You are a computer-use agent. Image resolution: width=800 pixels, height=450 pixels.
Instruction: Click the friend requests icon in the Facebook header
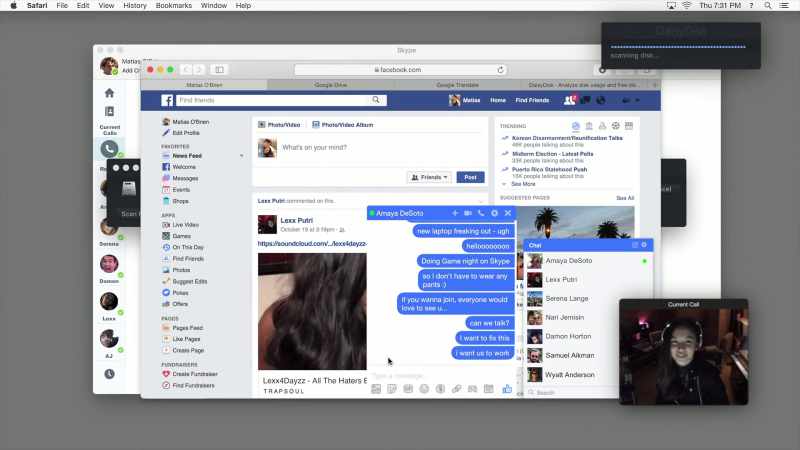coord(569,100)
